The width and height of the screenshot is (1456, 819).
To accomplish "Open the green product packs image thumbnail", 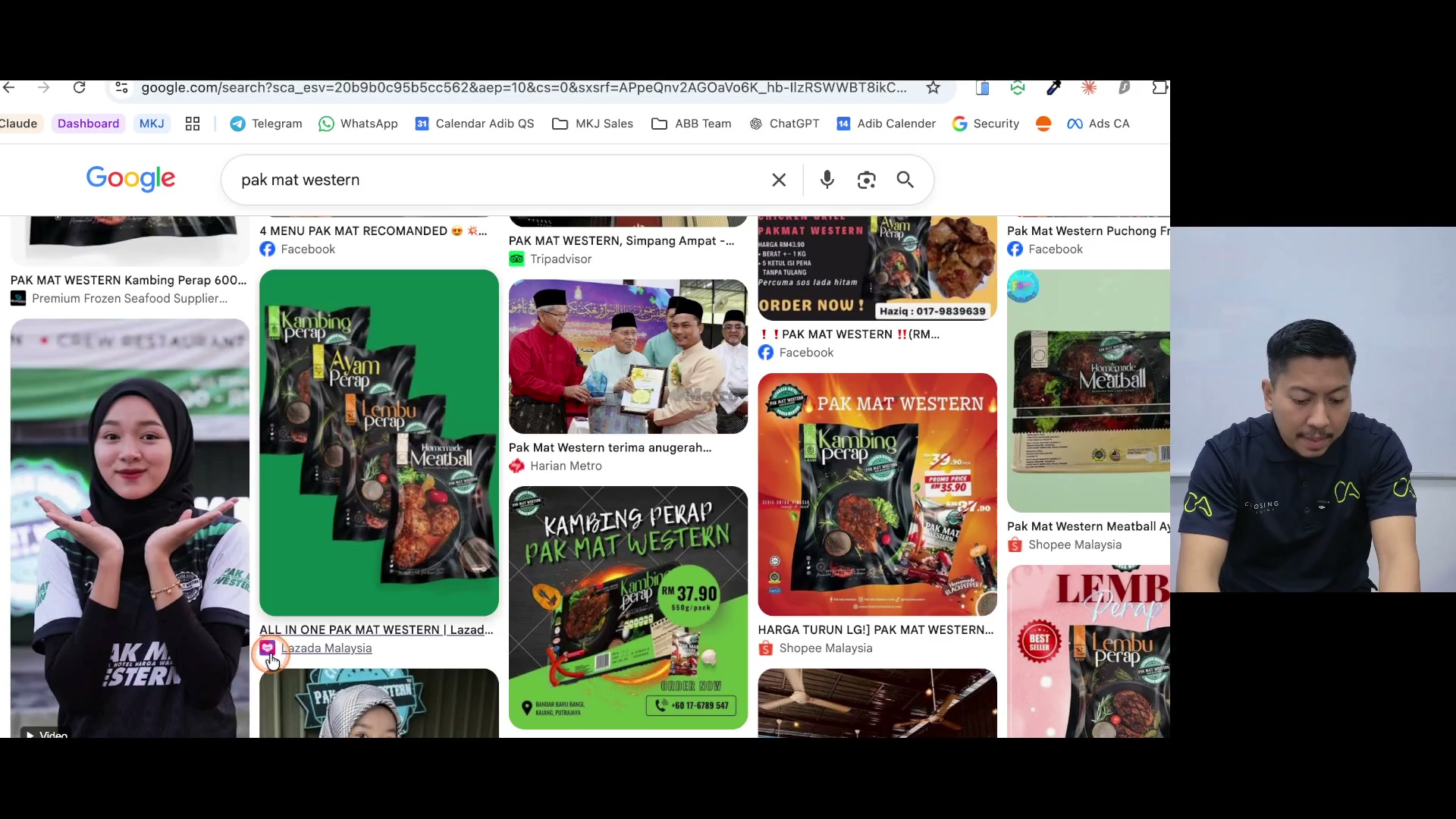I will (x=379, y=443).
